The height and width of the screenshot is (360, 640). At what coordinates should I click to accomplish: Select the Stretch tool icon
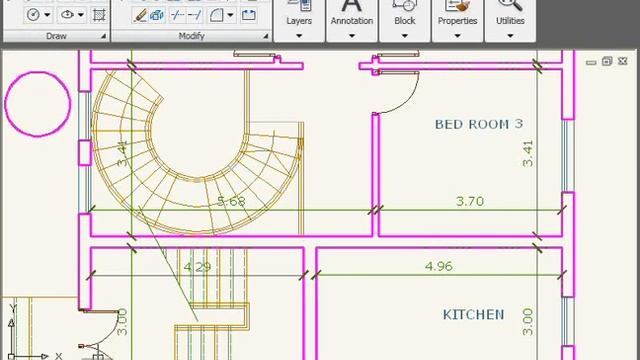(x=249, y=15)
